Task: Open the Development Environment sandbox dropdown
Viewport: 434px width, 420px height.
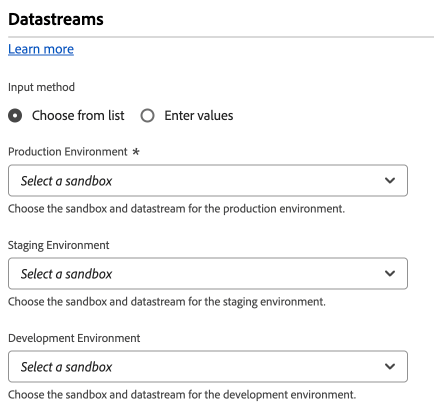Action: (x=208, y=367)
